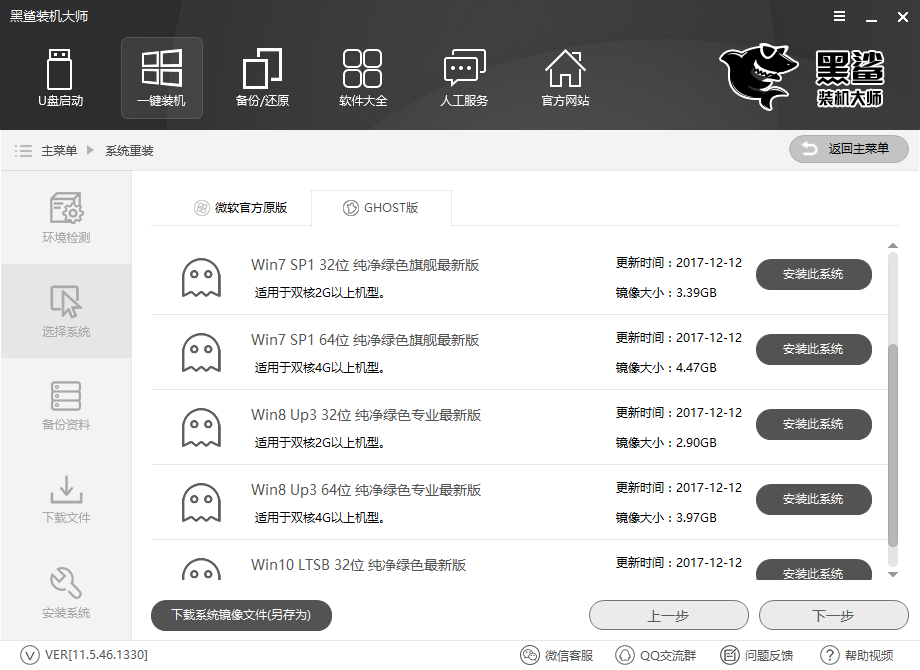
Task: Open the hamburger menu
Action: (x=838, y=16)
